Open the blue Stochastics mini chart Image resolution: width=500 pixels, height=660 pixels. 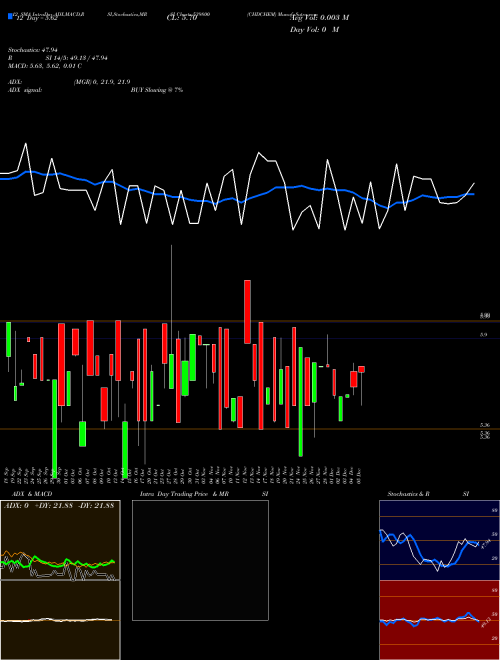click(x=439, y=540)
